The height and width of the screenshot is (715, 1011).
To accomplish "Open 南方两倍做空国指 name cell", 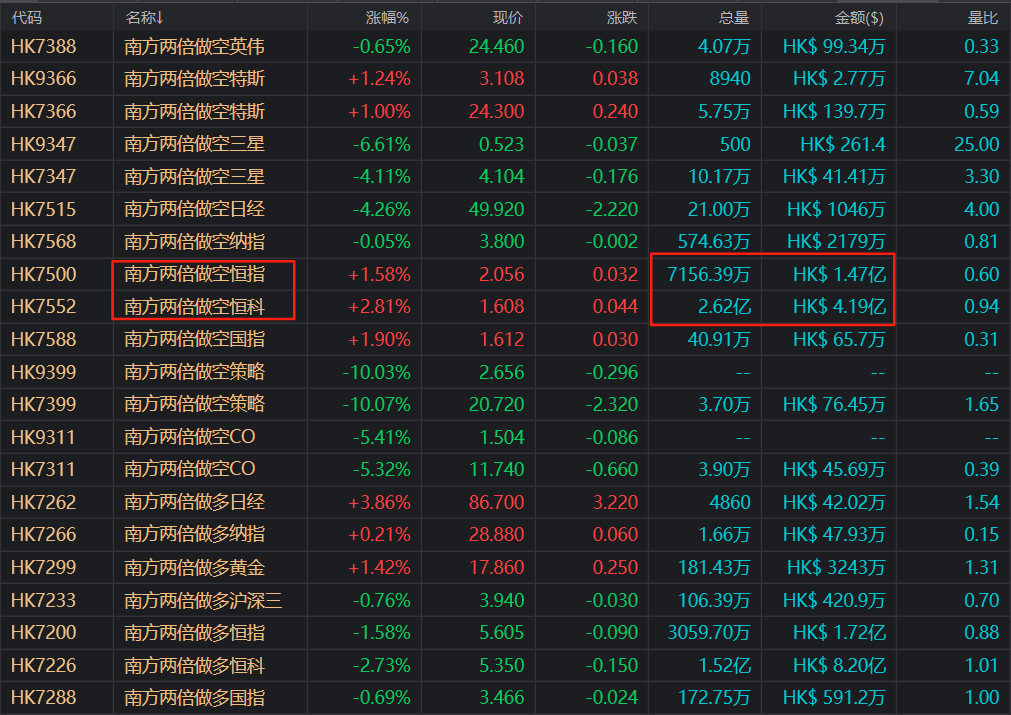I will point(194,339).
